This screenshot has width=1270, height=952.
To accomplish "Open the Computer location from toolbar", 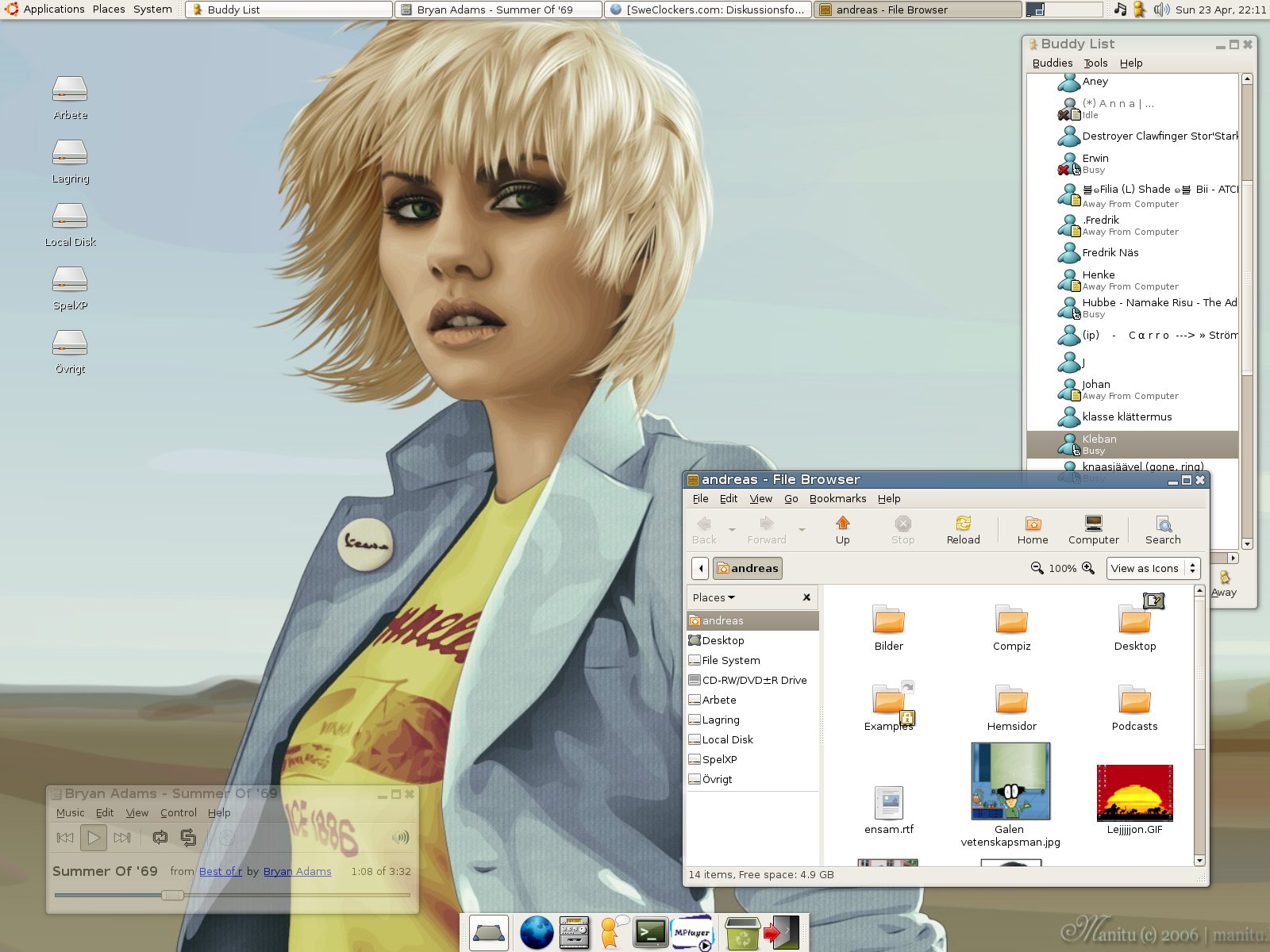I will point(1093,530).
